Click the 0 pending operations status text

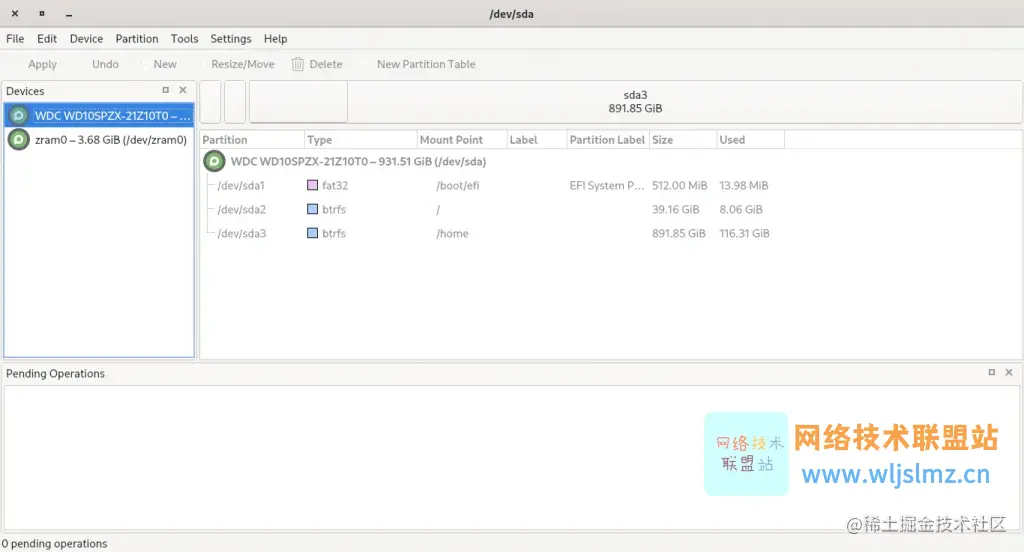tap(54, 544)
